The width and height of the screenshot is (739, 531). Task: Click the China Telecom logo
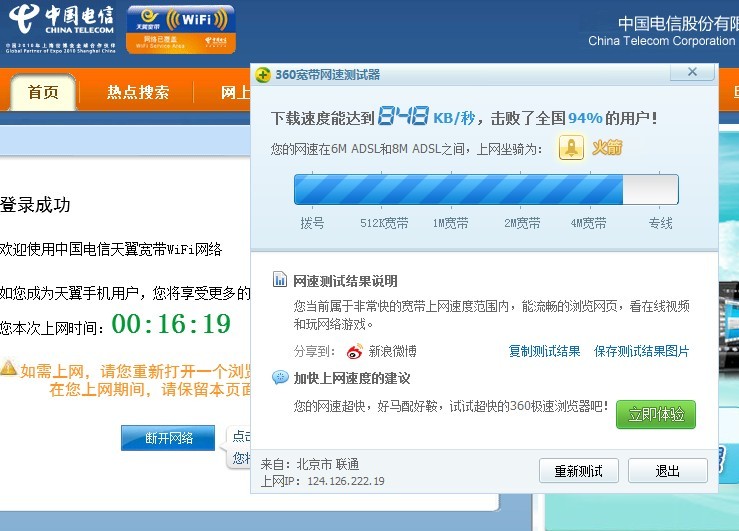click(x=61, y=28)
